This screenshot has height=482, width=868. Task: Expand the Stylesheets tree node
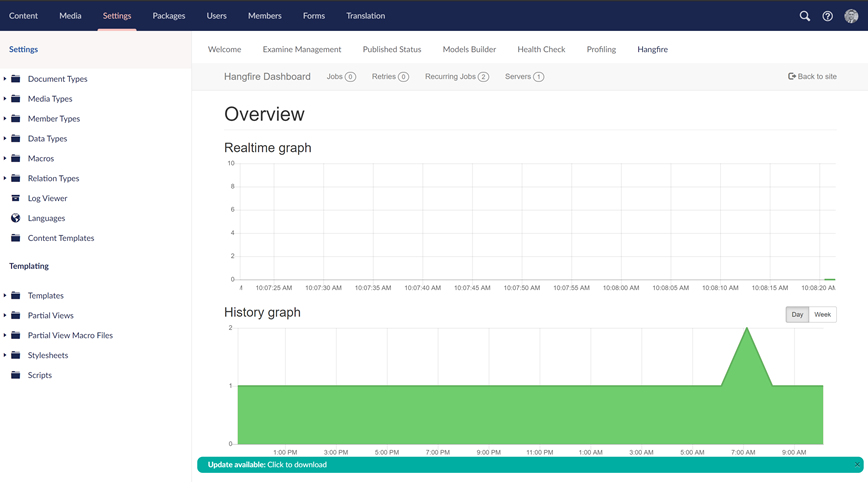pos(5,355)
